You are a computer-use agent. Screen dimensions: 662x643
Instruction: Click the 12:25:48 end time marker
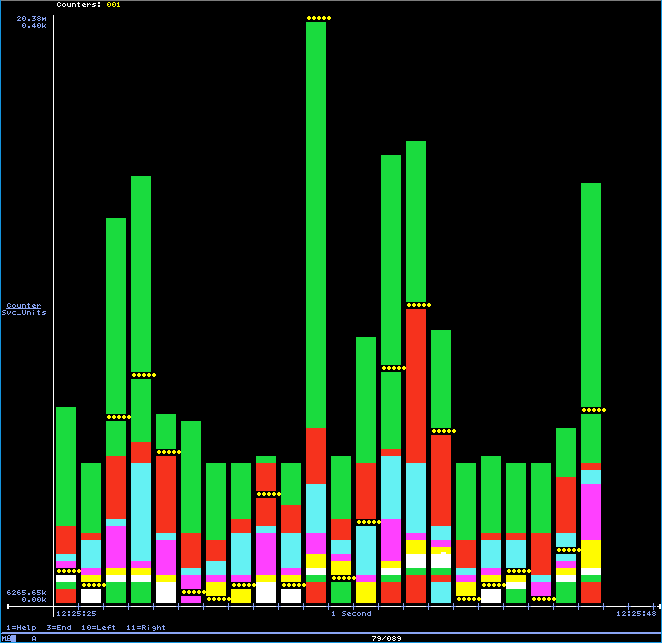pos(635,613)
